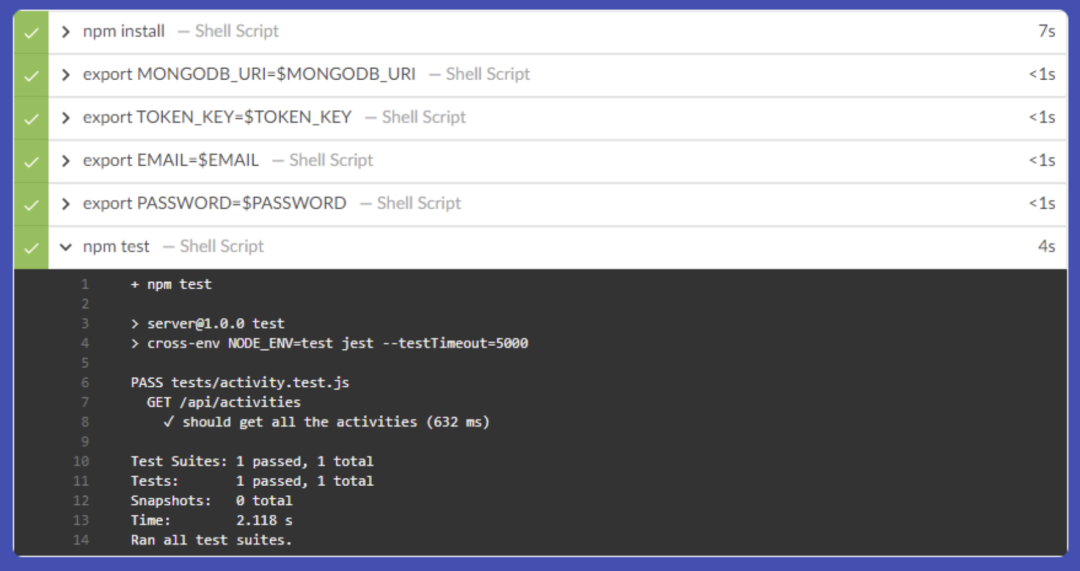1080x571 pixels.
Task: Click the success check icon for export TOKEN_KEY
Action: pos(31,118)
